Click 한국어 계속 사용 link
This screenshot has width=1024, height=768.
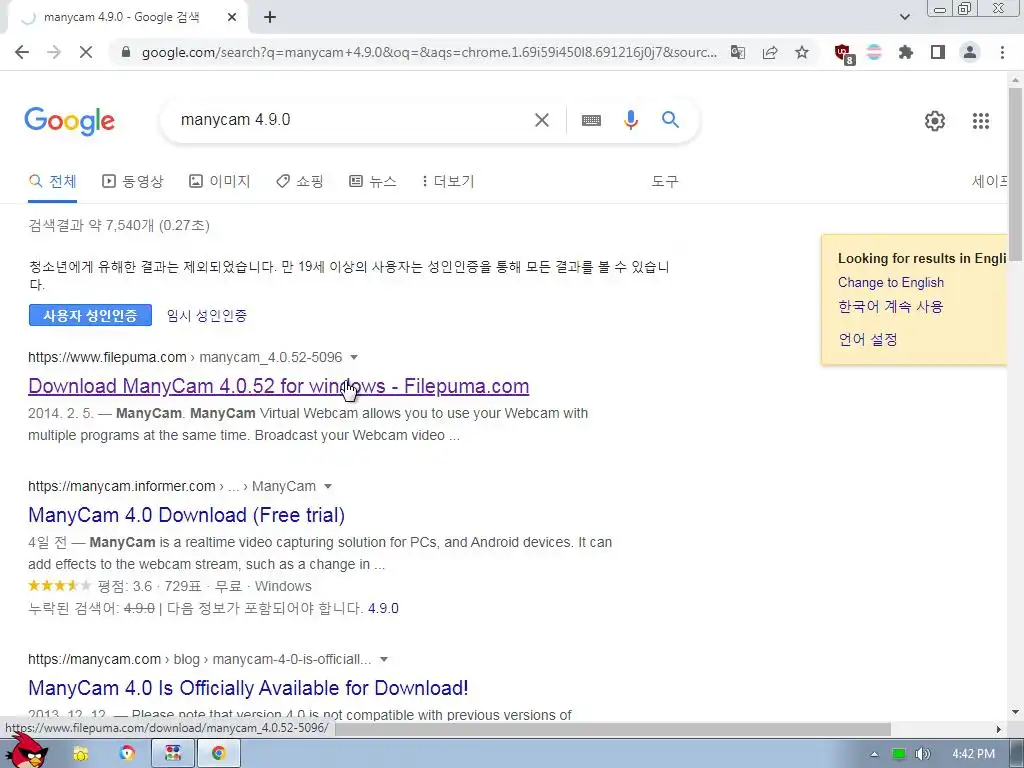[891, 306]
